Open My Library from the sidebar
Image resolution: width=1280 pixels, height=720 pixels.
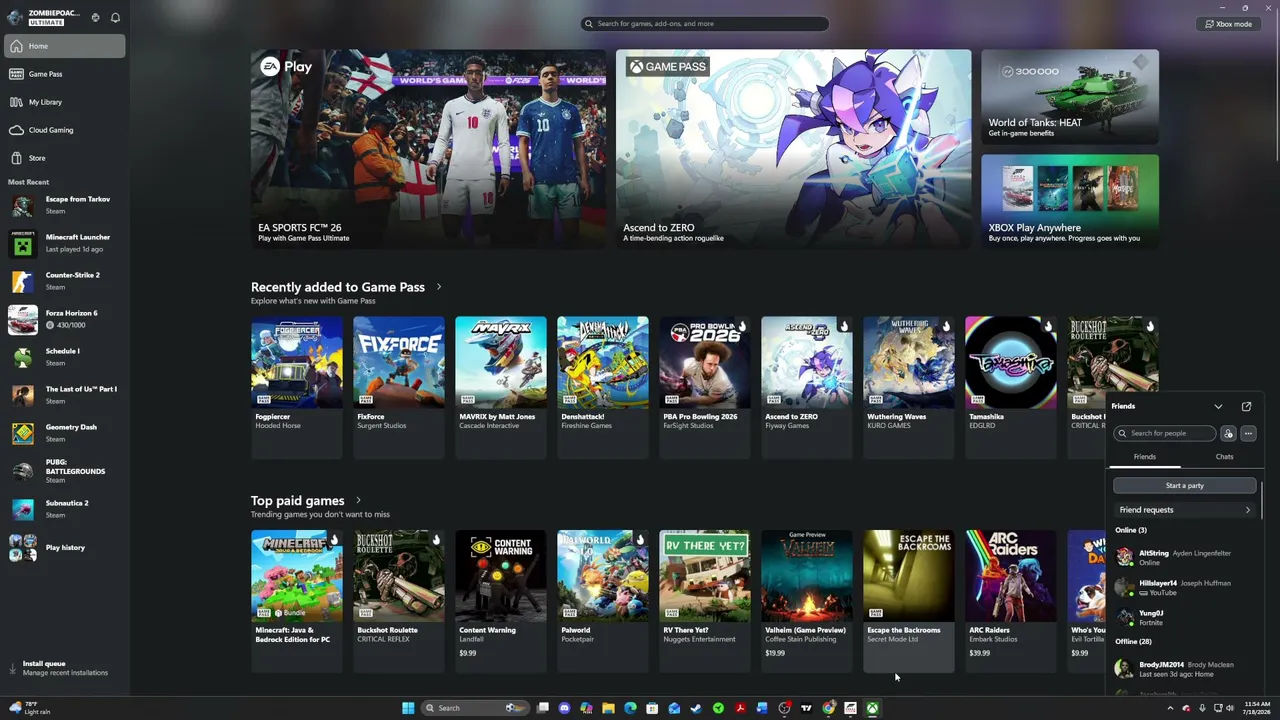65,102
